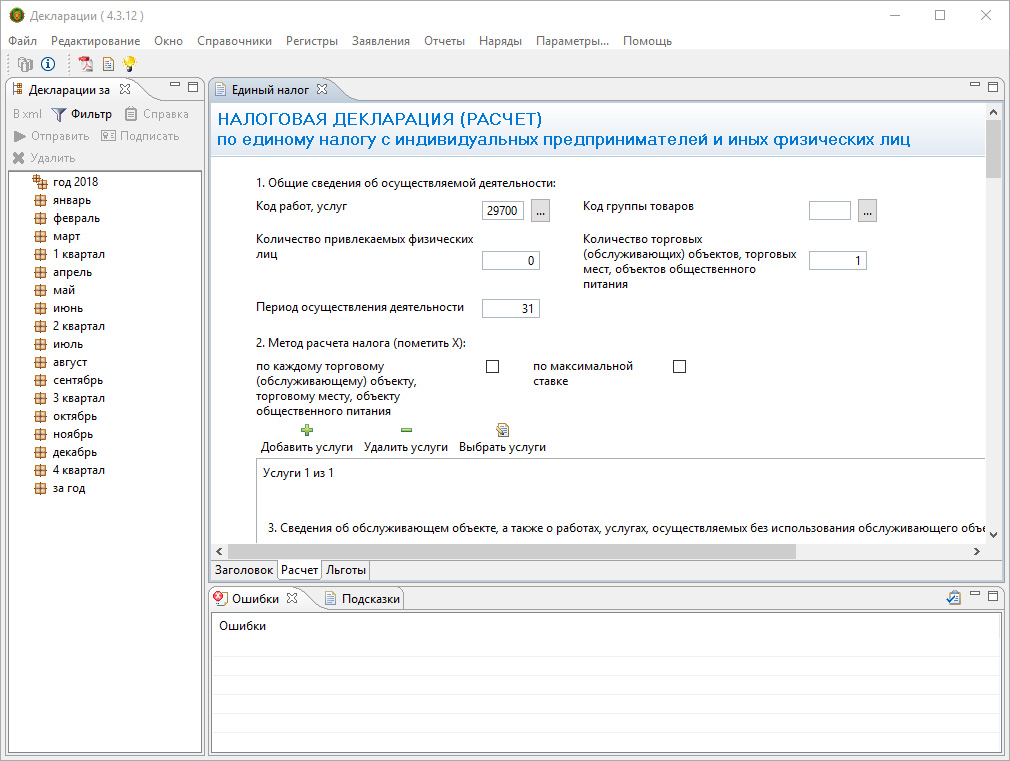
Task: Click the minus Удалить услуги icon
Action: pos(406,430)
